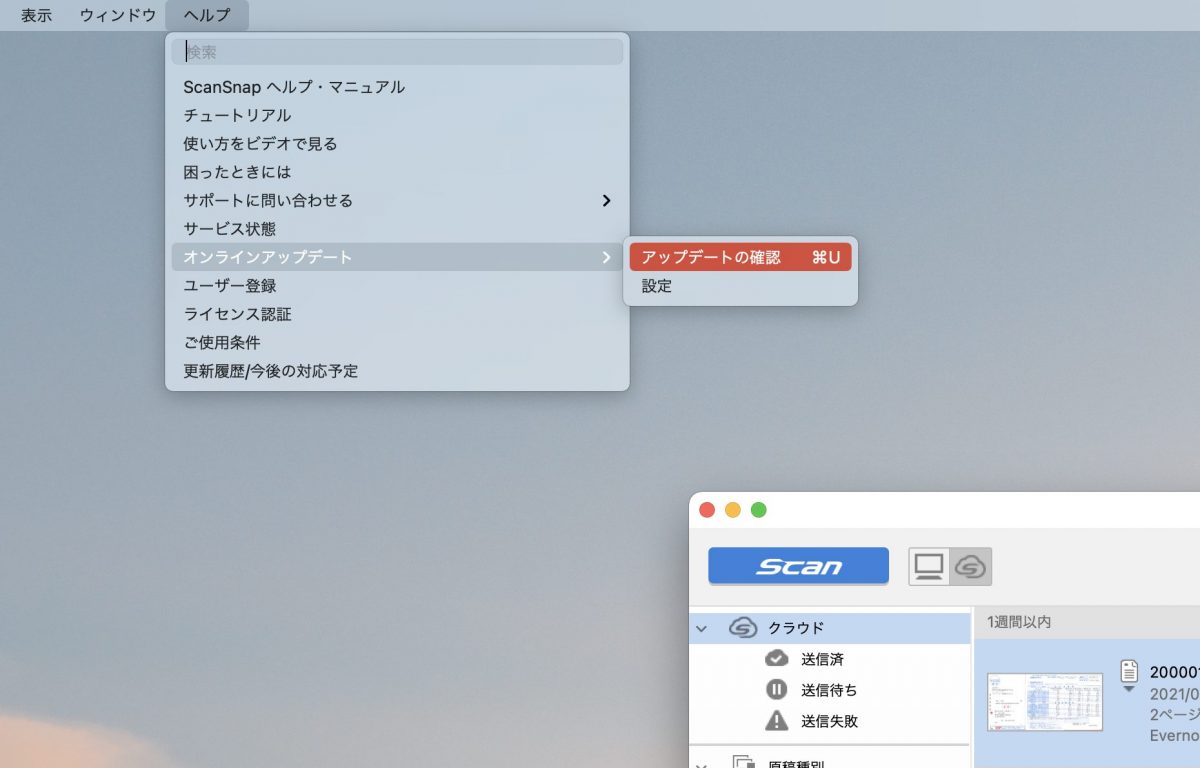Open 更新履歴/今後の対応予定 menu entry
This screenshot has height=768, width=1200.
click(x=271, y=371)
